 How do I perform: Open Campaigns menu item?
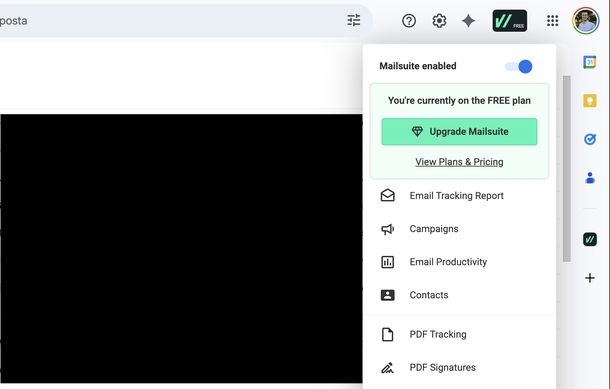pos(459,229)
